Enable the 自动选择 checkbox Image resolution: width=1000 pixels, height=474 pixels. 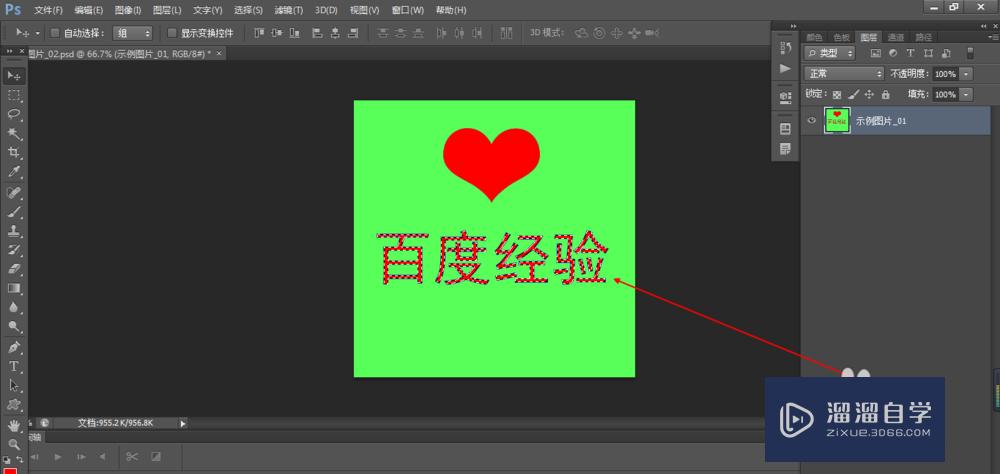pyautogui.click(x=55, y=33)
